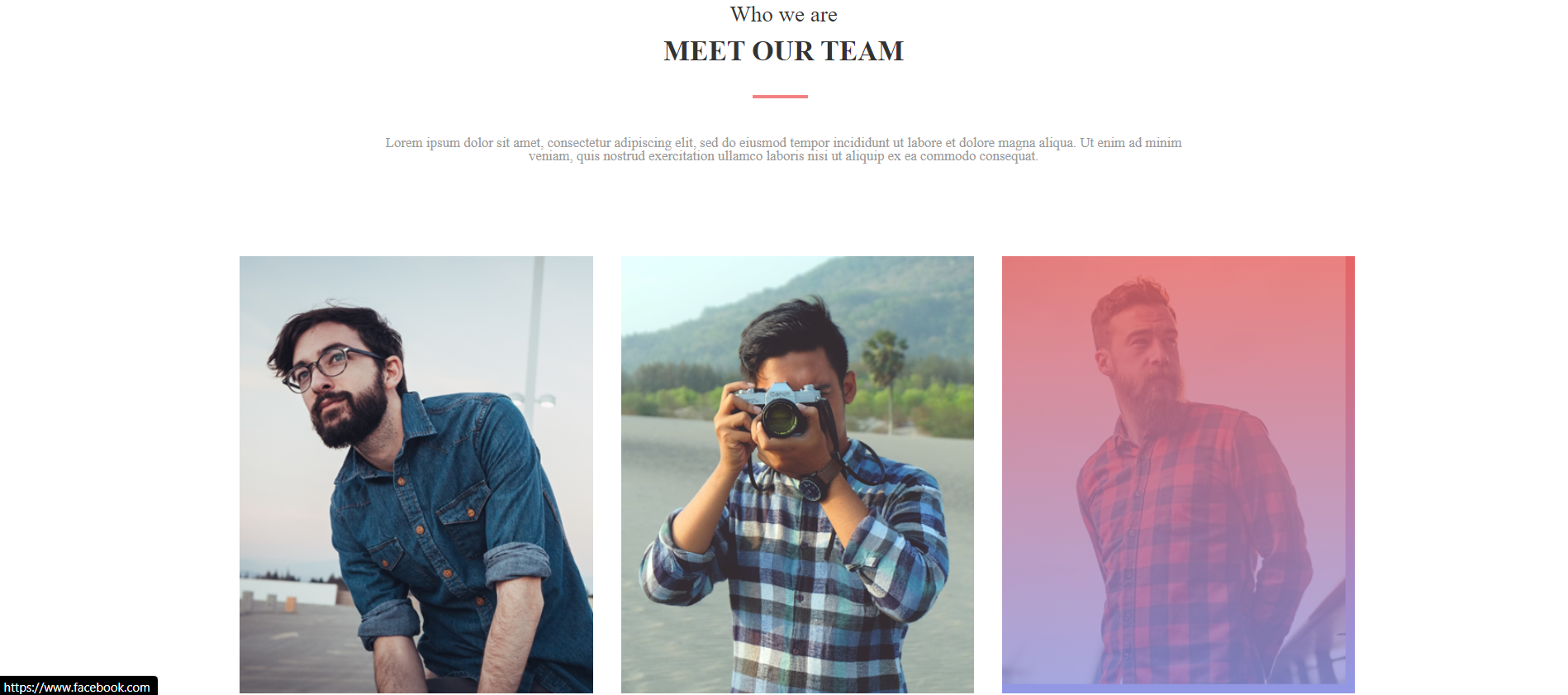1568x695 pixels.
Task: Click the camera held by the photographer
Action: pyautogui.click(x=780, y=411)
